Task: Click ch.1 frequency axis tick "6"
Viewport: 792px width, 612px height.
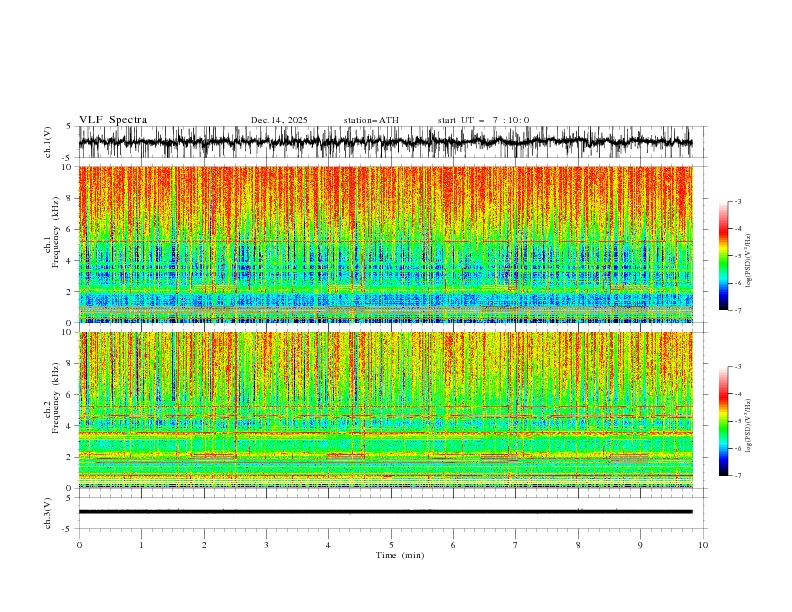Action: tap(70, 230)
